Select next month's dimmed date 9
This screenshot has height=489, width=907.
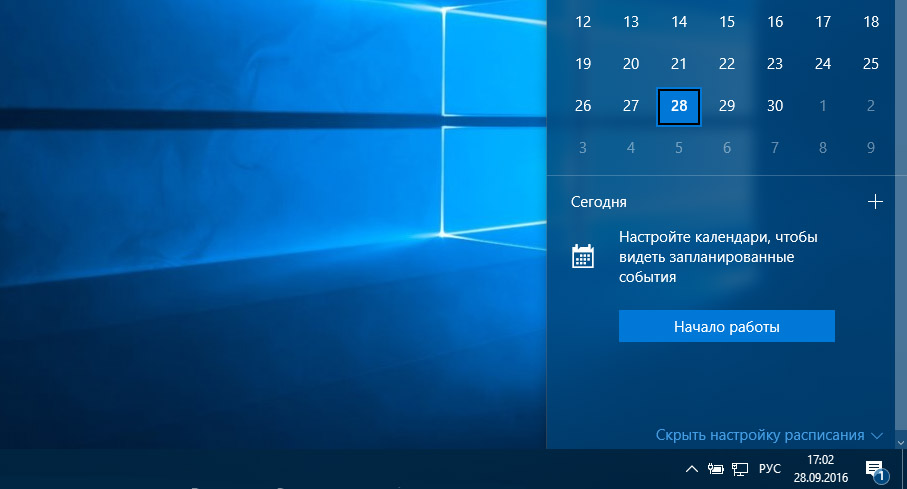[871, 148]
